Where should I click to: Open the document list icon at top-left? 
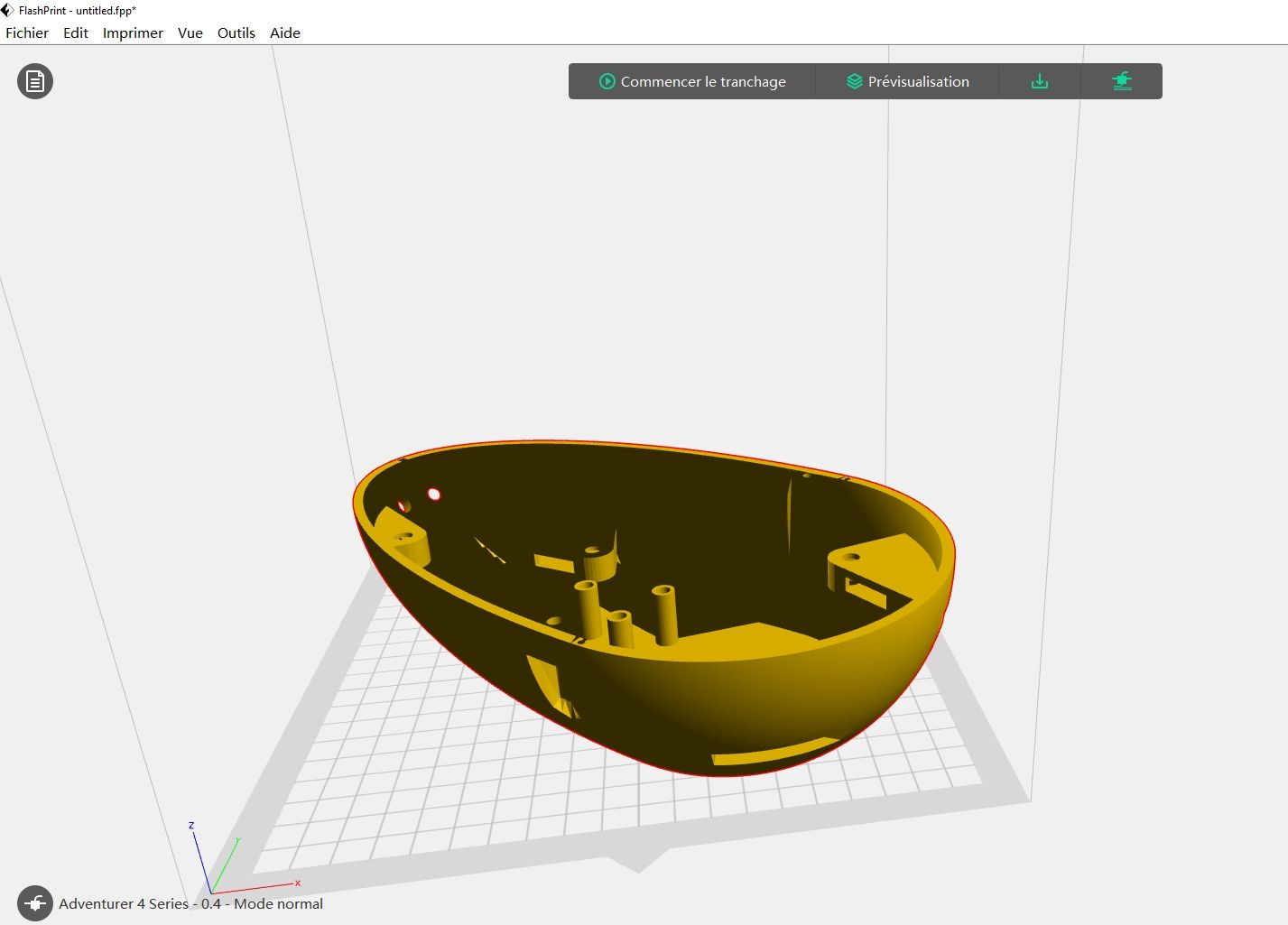35,81
